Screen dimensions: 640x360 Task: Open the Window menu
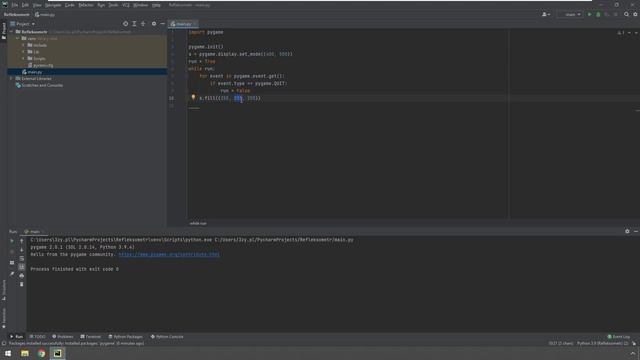point(141,5)
